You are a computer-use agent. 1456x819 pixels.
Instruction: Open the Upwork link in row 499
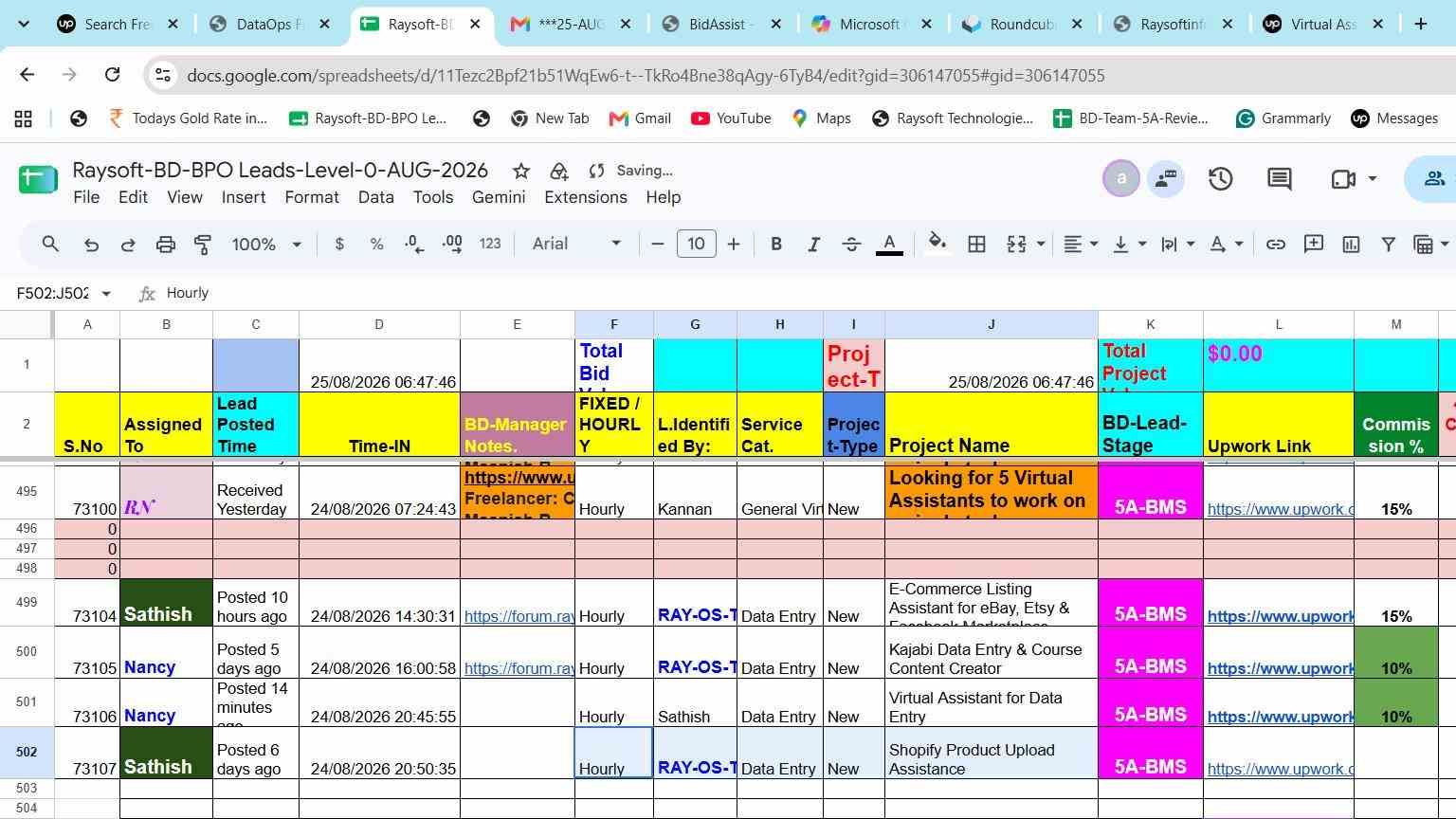(1280, 616)
